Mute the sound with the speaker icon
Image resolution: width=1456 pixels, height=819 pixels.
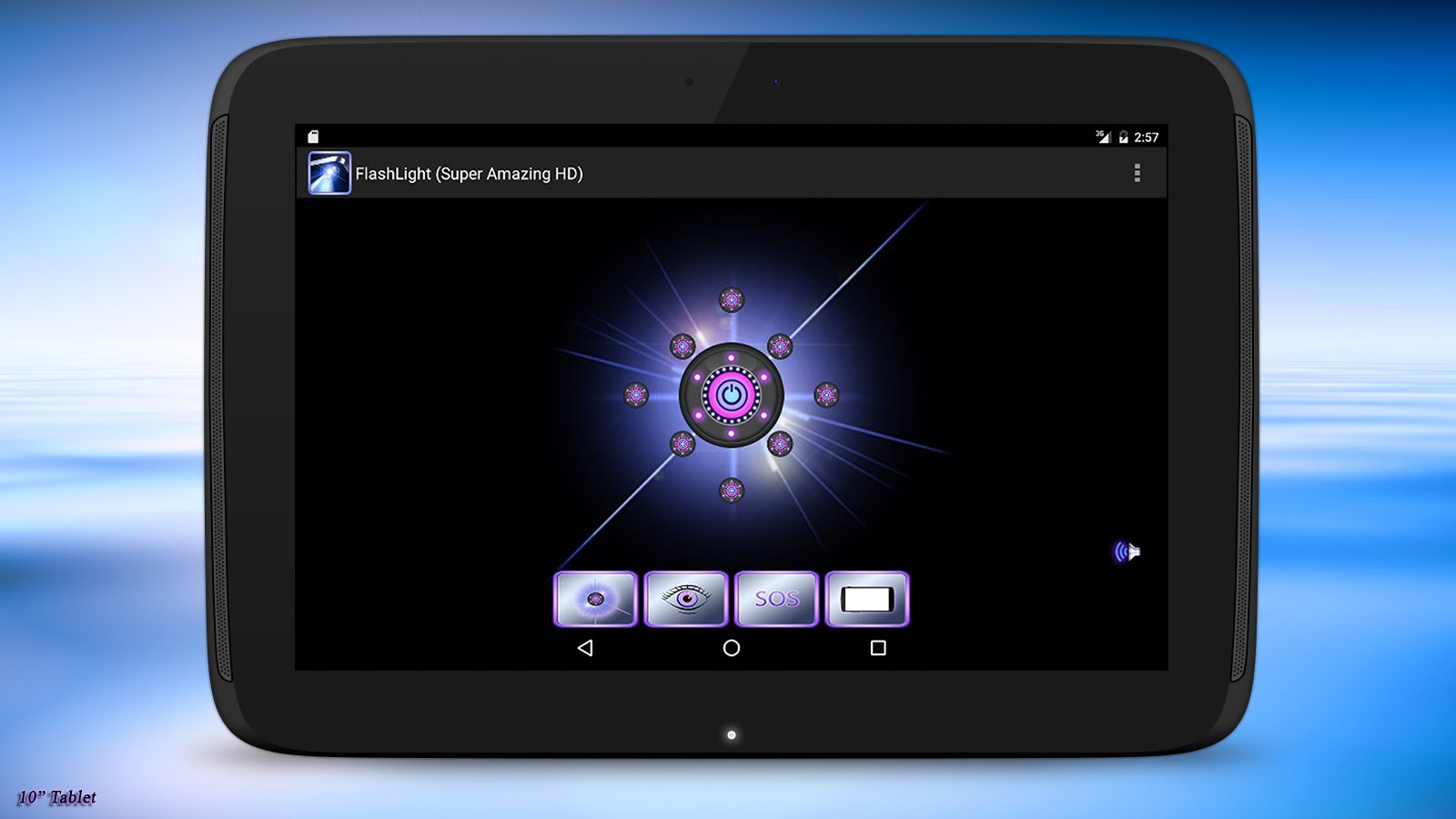click(1127, 551)
